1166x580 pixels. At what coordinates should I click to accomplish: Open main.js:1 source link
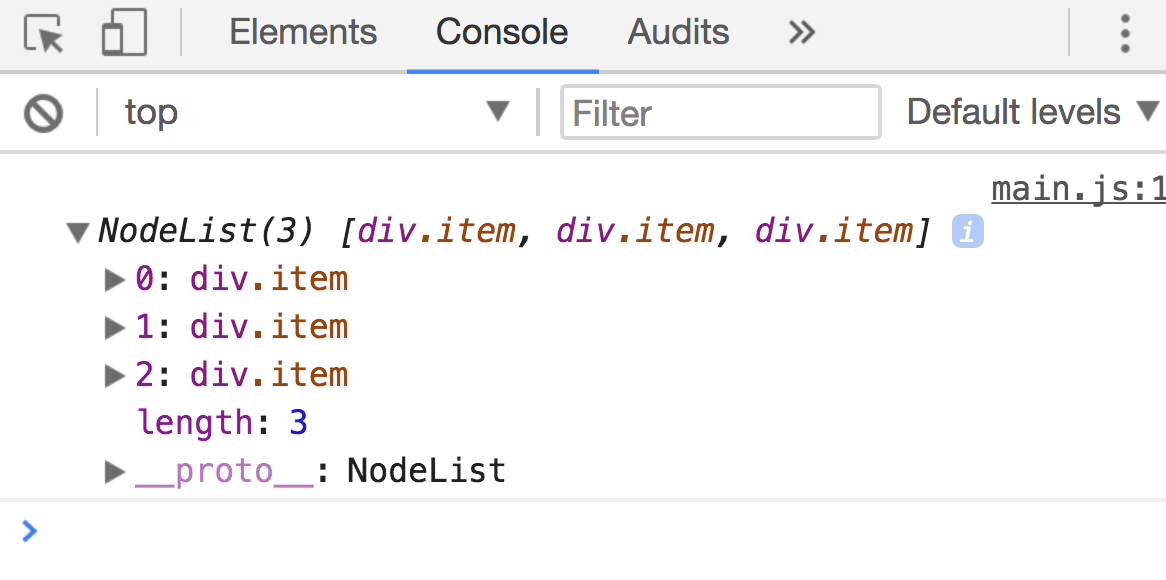[x=1078, y=188]
